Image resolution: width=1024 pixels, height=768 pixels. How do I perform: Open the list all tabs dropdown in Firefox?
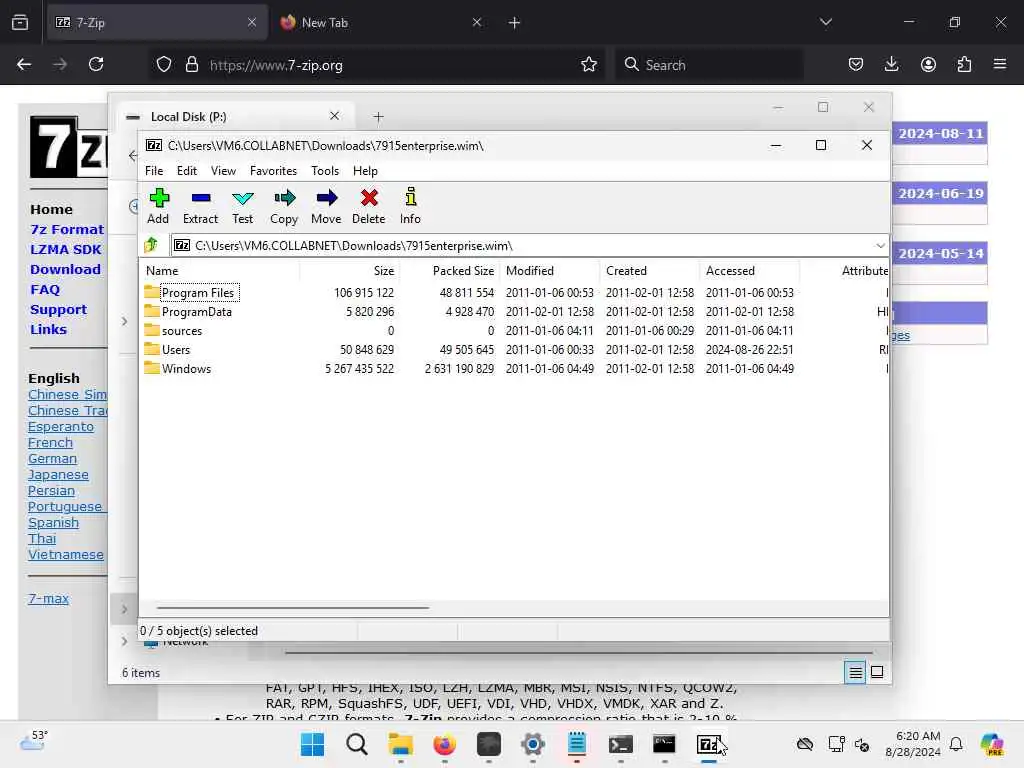tap(825, 22)
